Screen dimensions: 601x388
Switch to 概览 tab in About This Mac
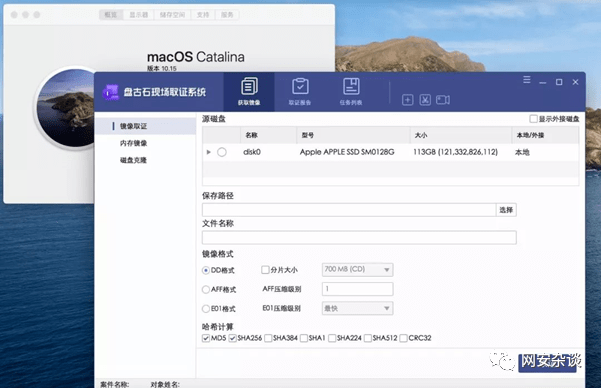(111, 15)
